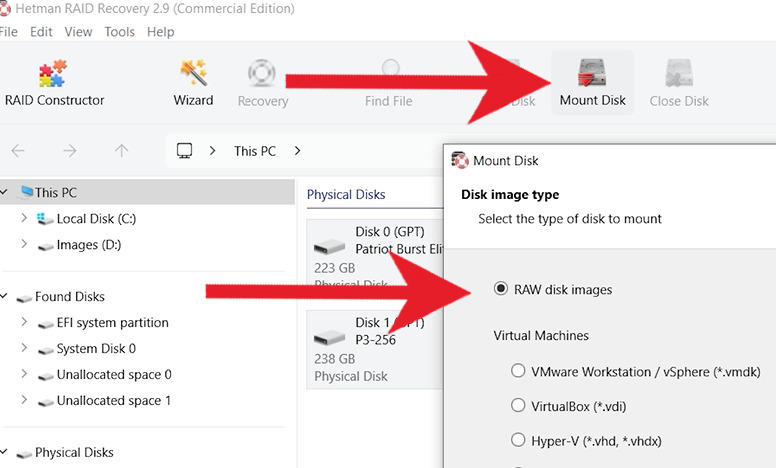The height and width of the screenshot is (468, 776).
Task: Click the Images (D:) drive icon
Action: point(46,246)
